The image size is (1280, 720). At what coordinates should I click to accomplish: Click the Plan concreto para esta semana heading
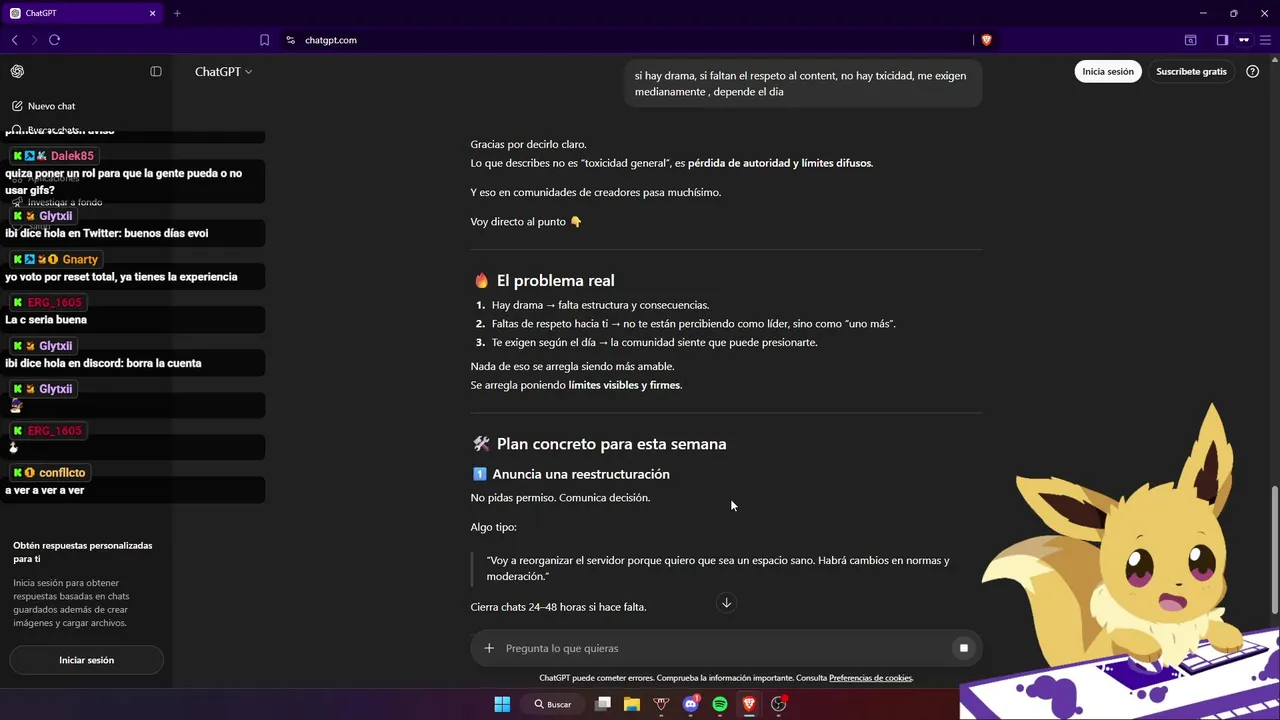[612, 444]
